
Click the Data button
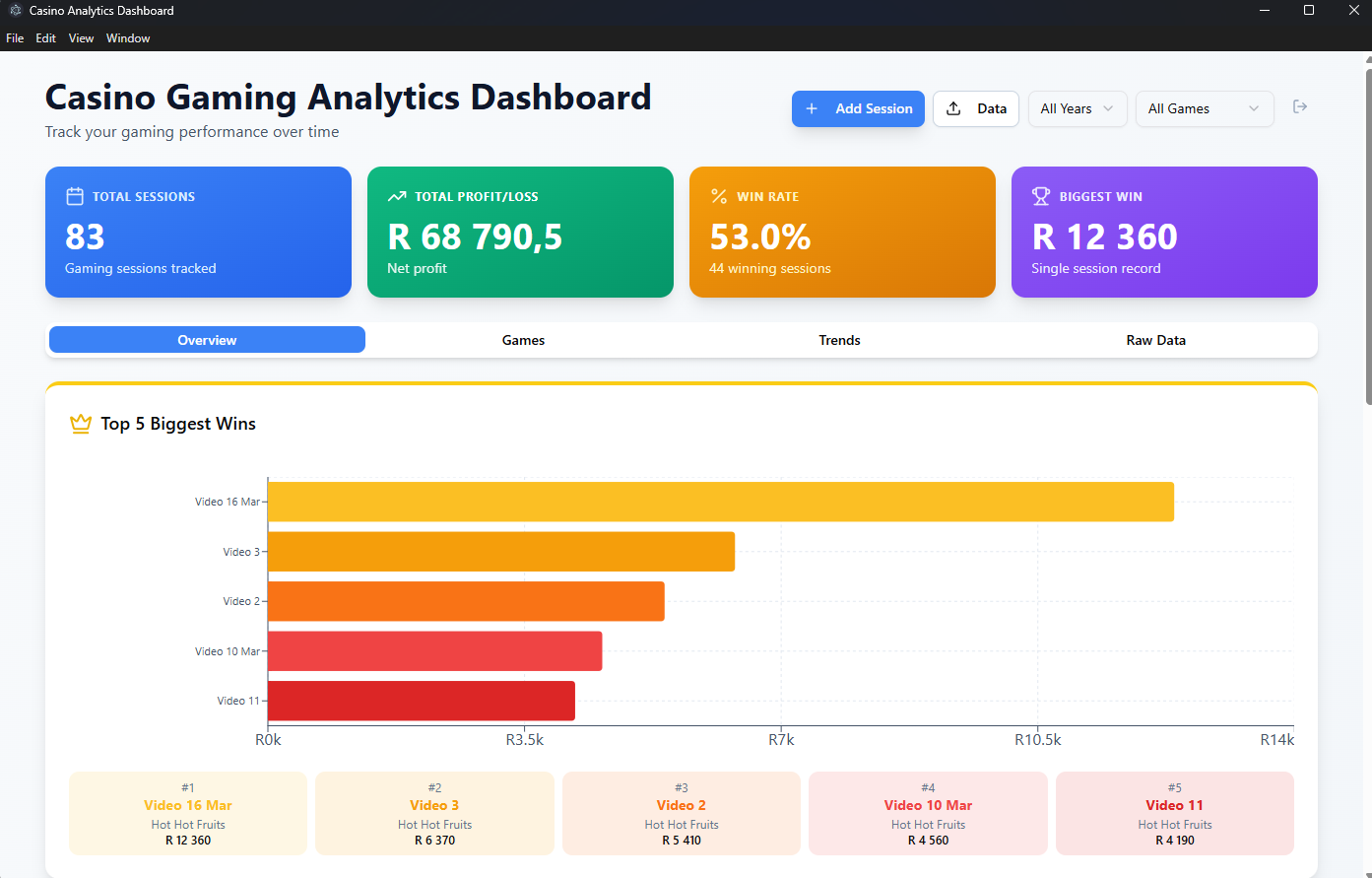point(976,108)
